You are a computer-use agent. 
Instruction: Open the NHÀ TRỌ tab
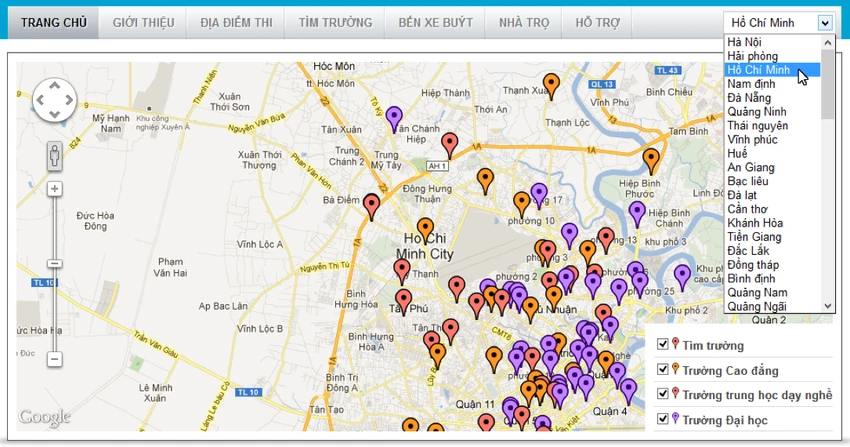tap(524, 23)
